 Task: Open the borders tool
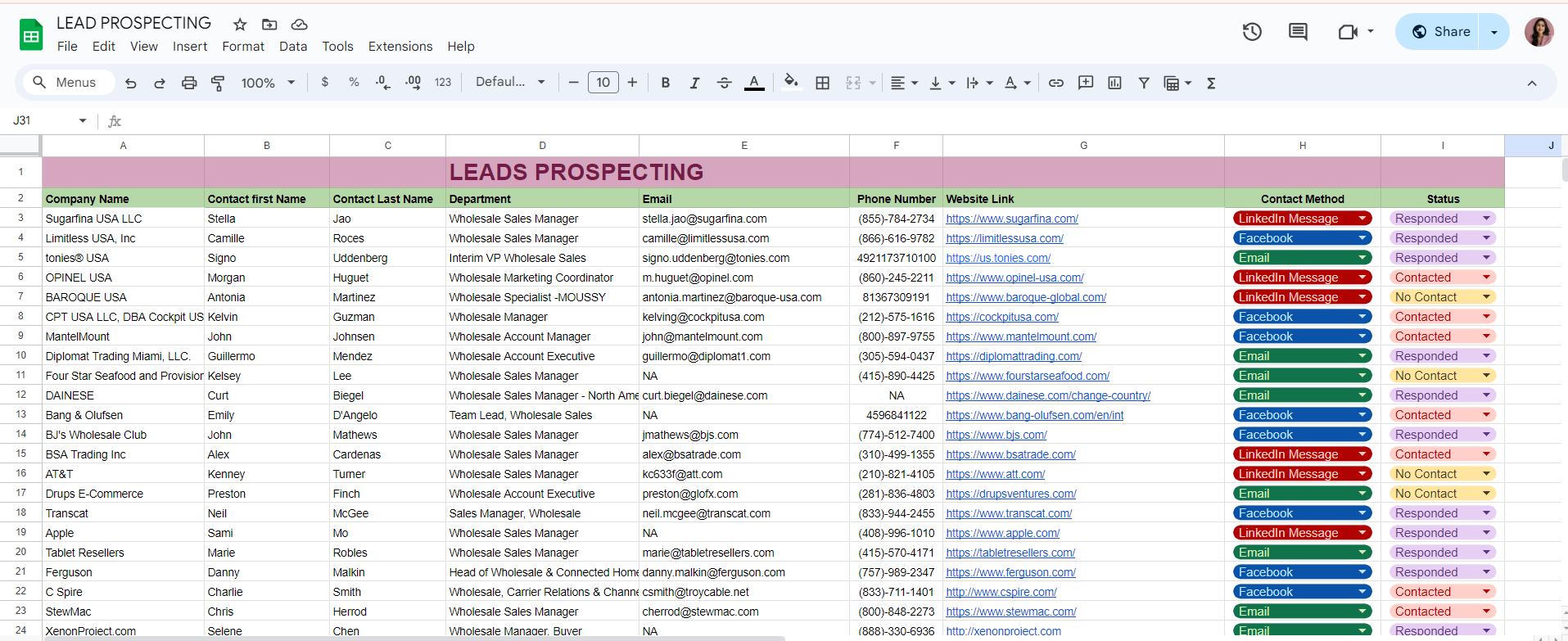823,83
